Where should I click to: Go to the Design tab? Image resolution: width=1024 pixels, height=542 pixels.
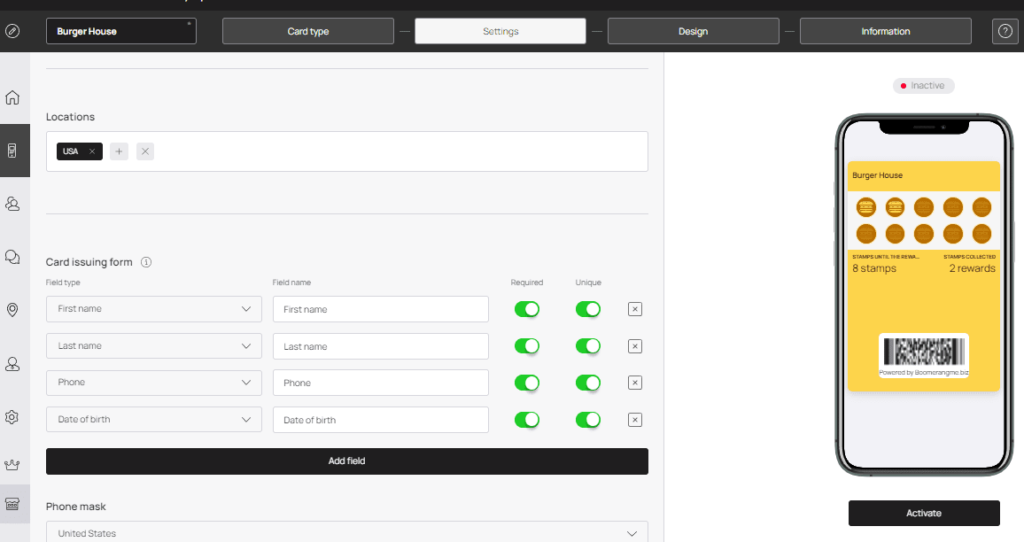point(693,31)
